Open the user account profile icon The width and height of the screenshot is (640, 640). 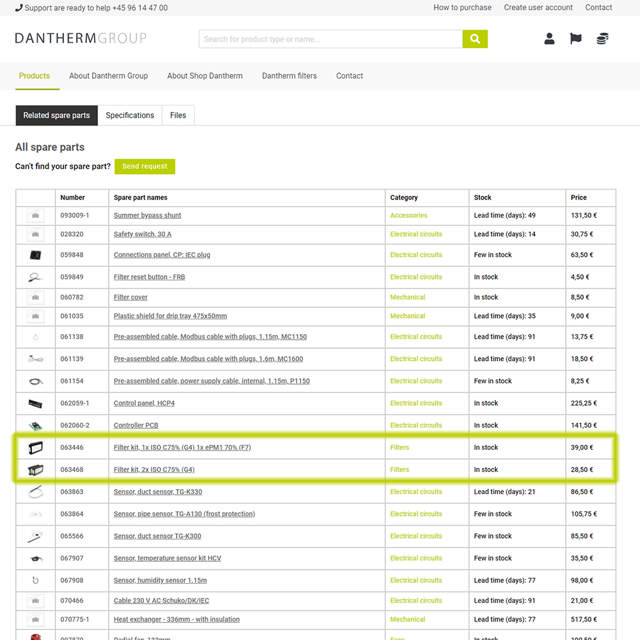click(549, 39)
